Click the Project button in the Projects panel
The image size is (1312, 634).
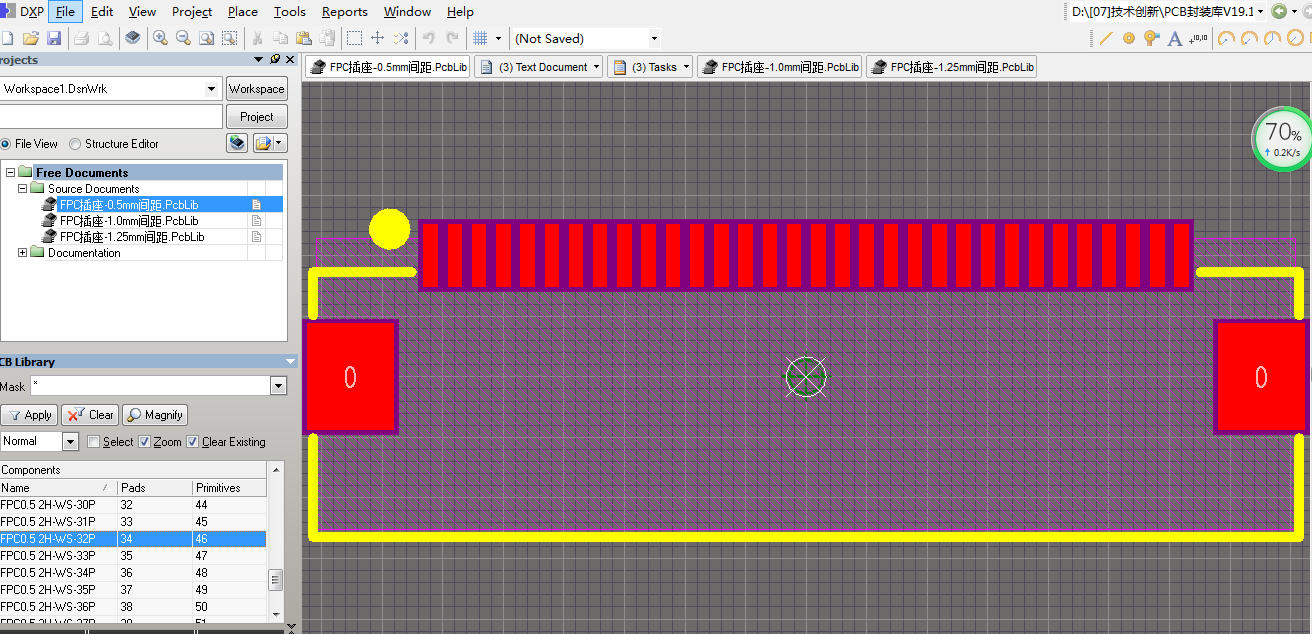257,116
